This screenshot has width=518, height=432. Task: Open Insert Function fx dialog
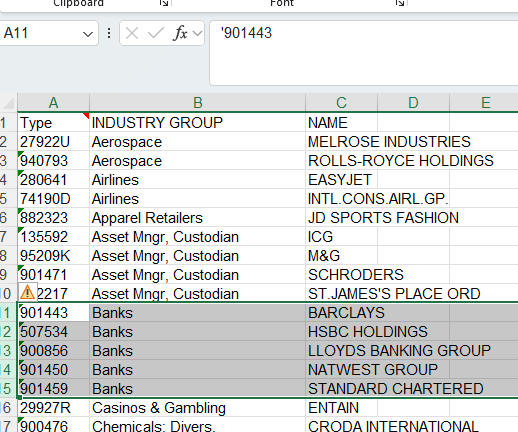coord(180,33)
